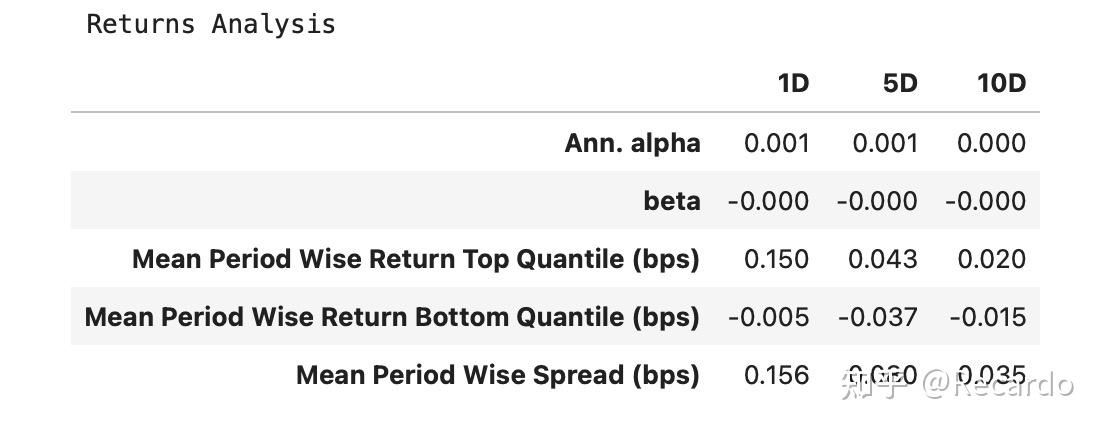Viewport: 1102px width, 430px height.
Task: Click the Ann. alpha 1D value
Action: click(x=776, y=143)
